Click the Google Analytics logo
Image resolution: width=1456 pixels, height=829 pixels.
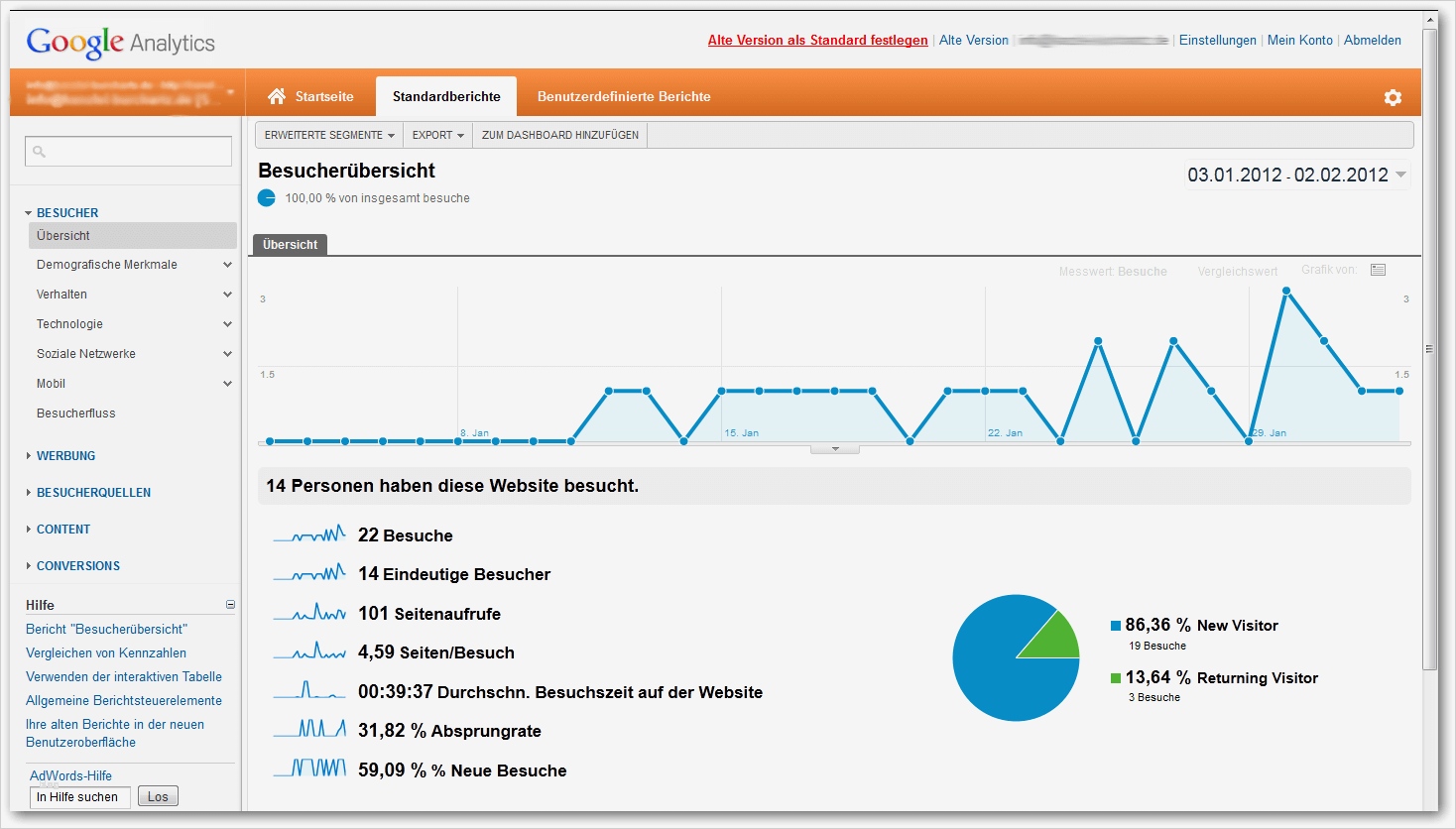(x=119, y=42)
